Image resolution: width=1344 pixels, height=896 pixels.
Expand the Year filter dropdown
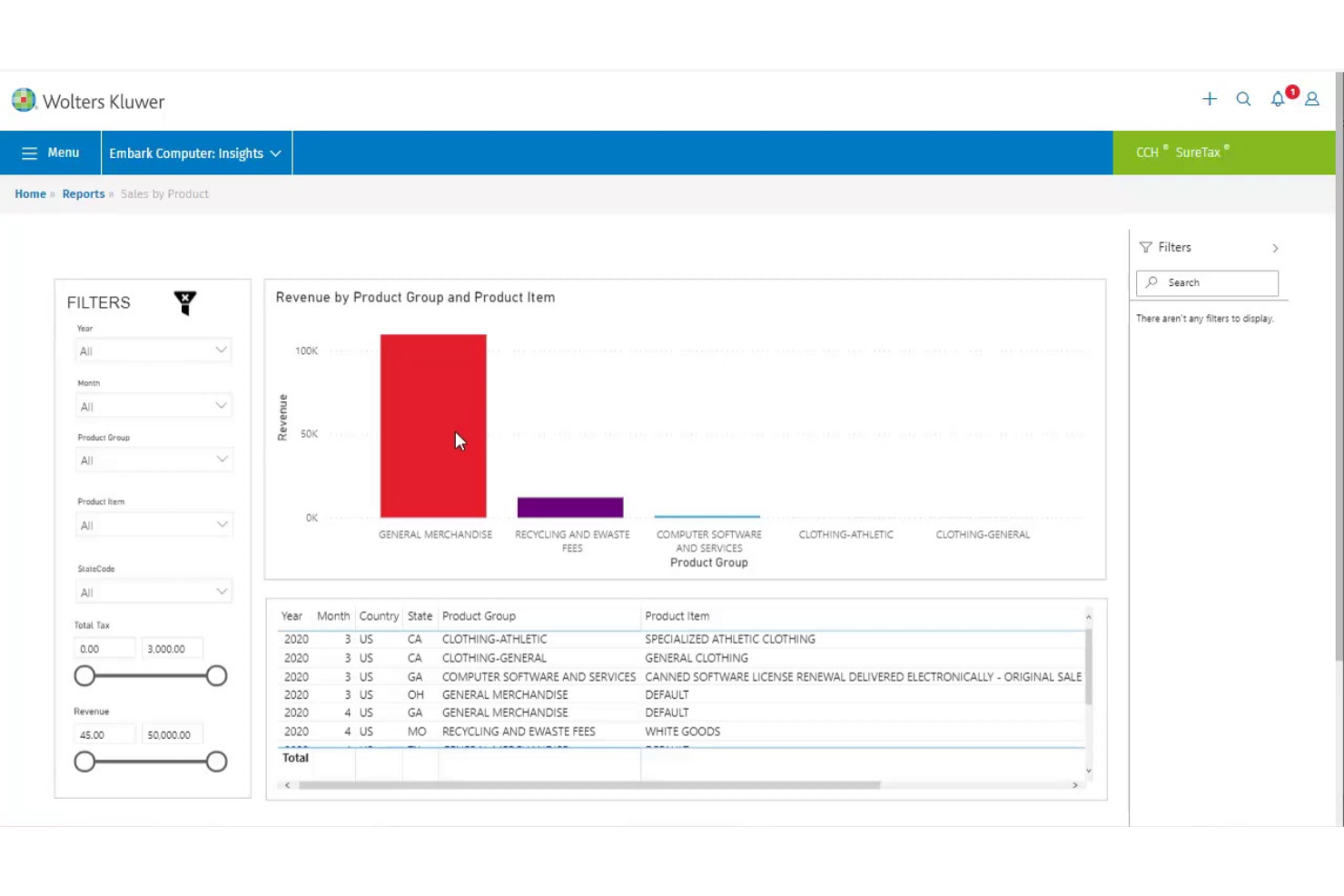153,350
